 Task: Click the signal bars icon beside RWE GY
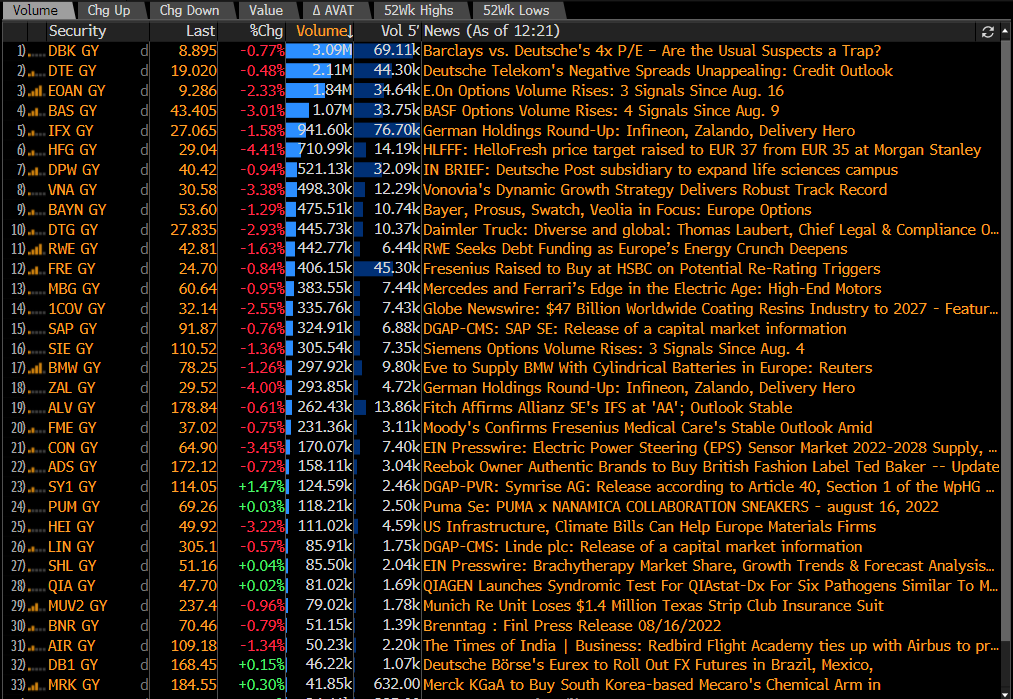click(37, 249)
